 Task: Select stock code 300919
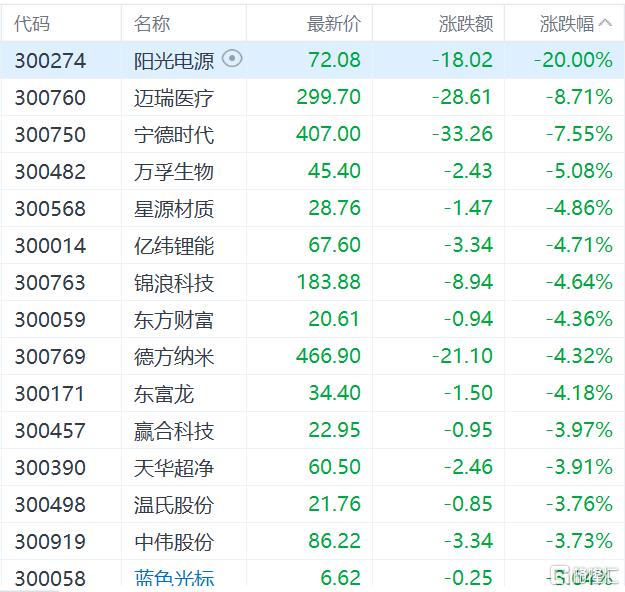50,541
